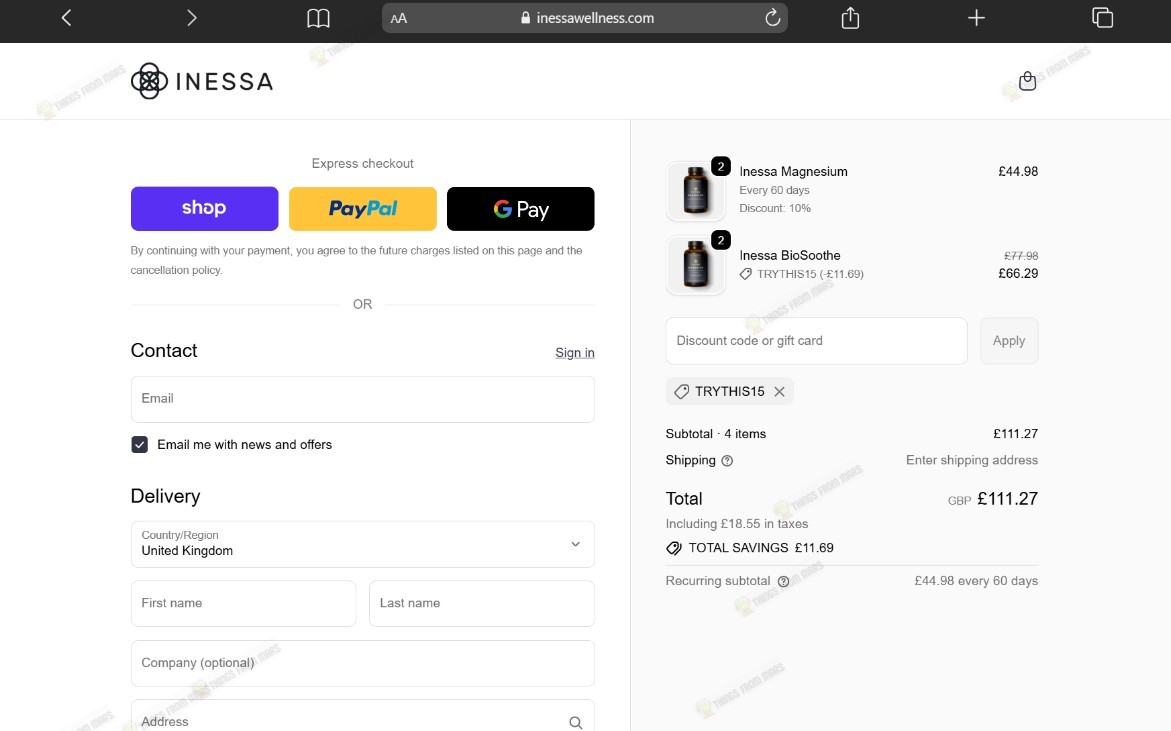Show all open tabs icon
1171x731 pixels.
click(x=1102, y=18)
